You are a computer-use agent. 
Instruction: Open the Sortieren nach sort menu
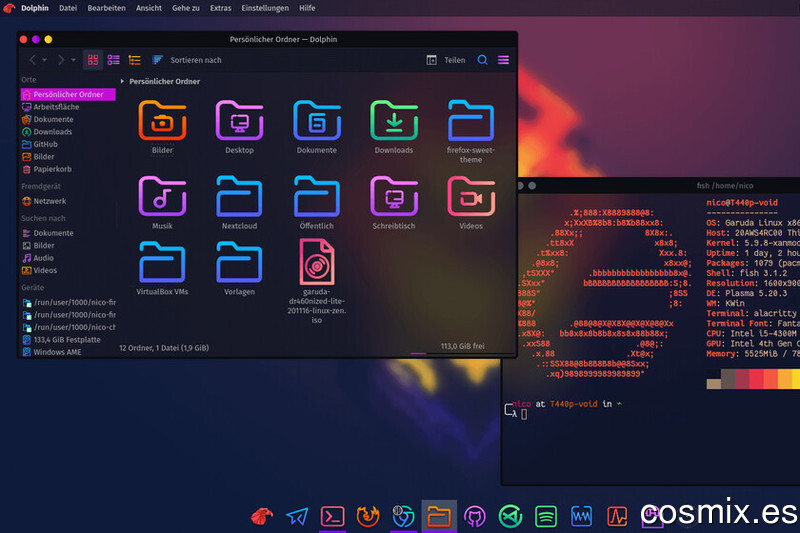click(187, 60)
